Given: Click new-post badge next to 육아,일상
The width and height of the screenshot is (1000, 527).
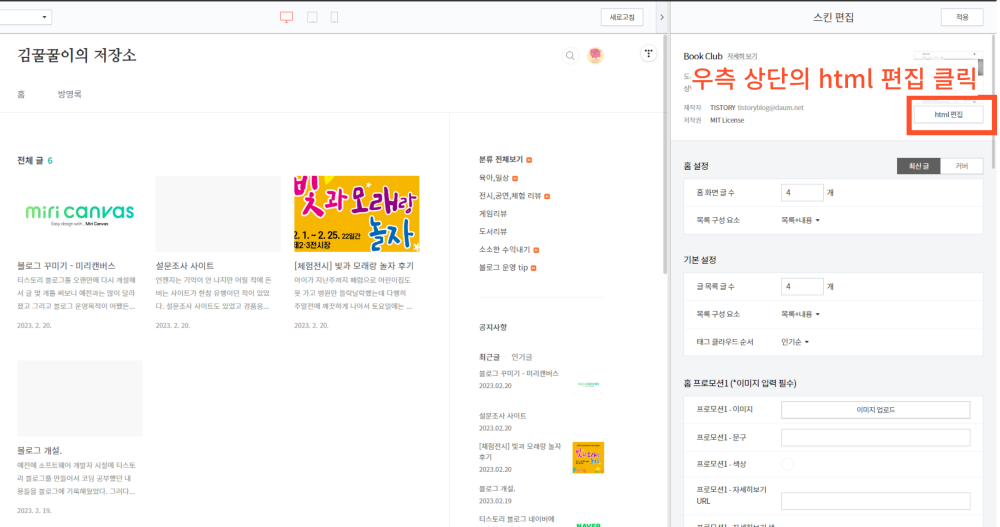Looking at the screenshot, I should [515, 179].
